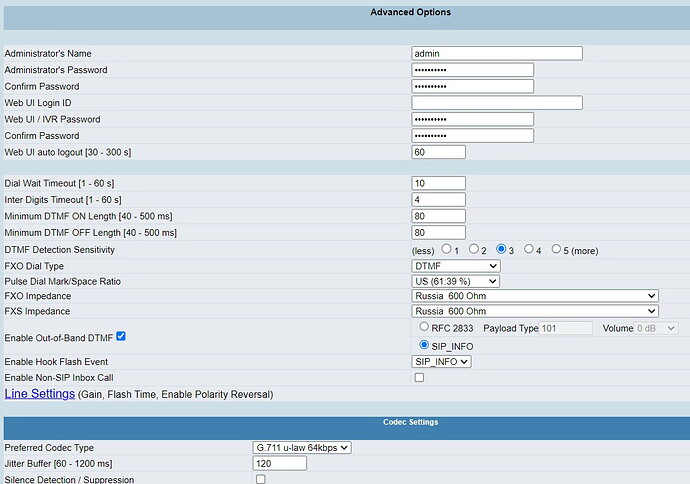Open the Volume 0 dB dropdown
The image size is (690, 484).
click(x=656, y=328)
